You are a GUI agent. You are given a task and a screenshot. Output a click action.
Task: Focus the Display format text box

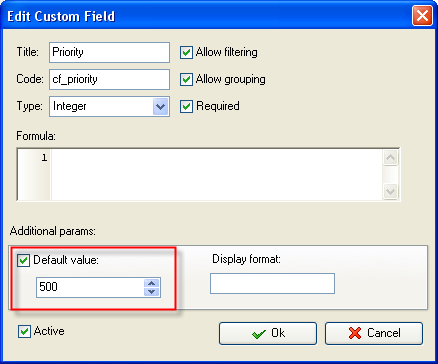coord(272,284)
